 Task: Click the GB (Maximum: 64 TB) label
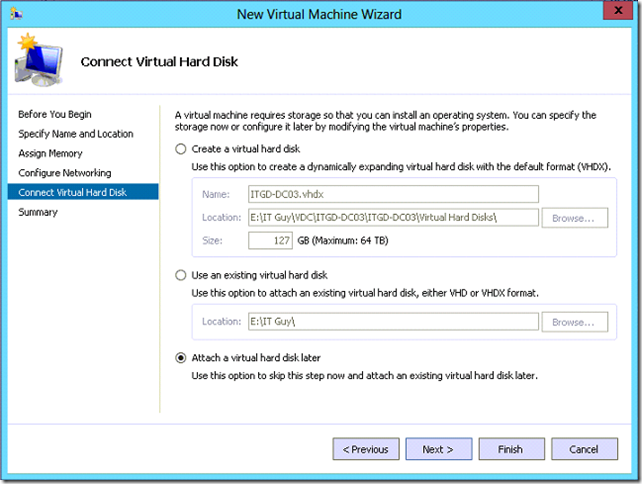[343, 240]
